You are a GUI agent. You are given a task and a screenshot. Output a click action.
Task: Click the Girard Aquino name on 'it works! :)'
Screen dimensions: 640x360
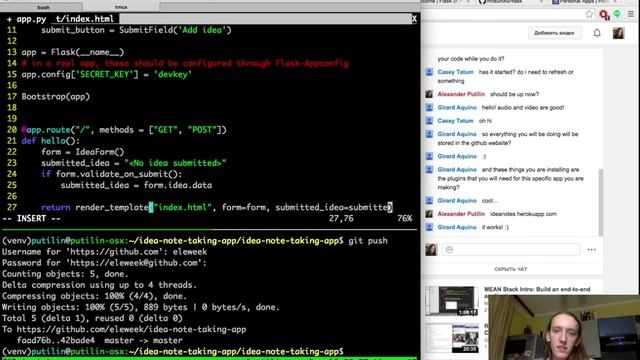click(457, 227)
